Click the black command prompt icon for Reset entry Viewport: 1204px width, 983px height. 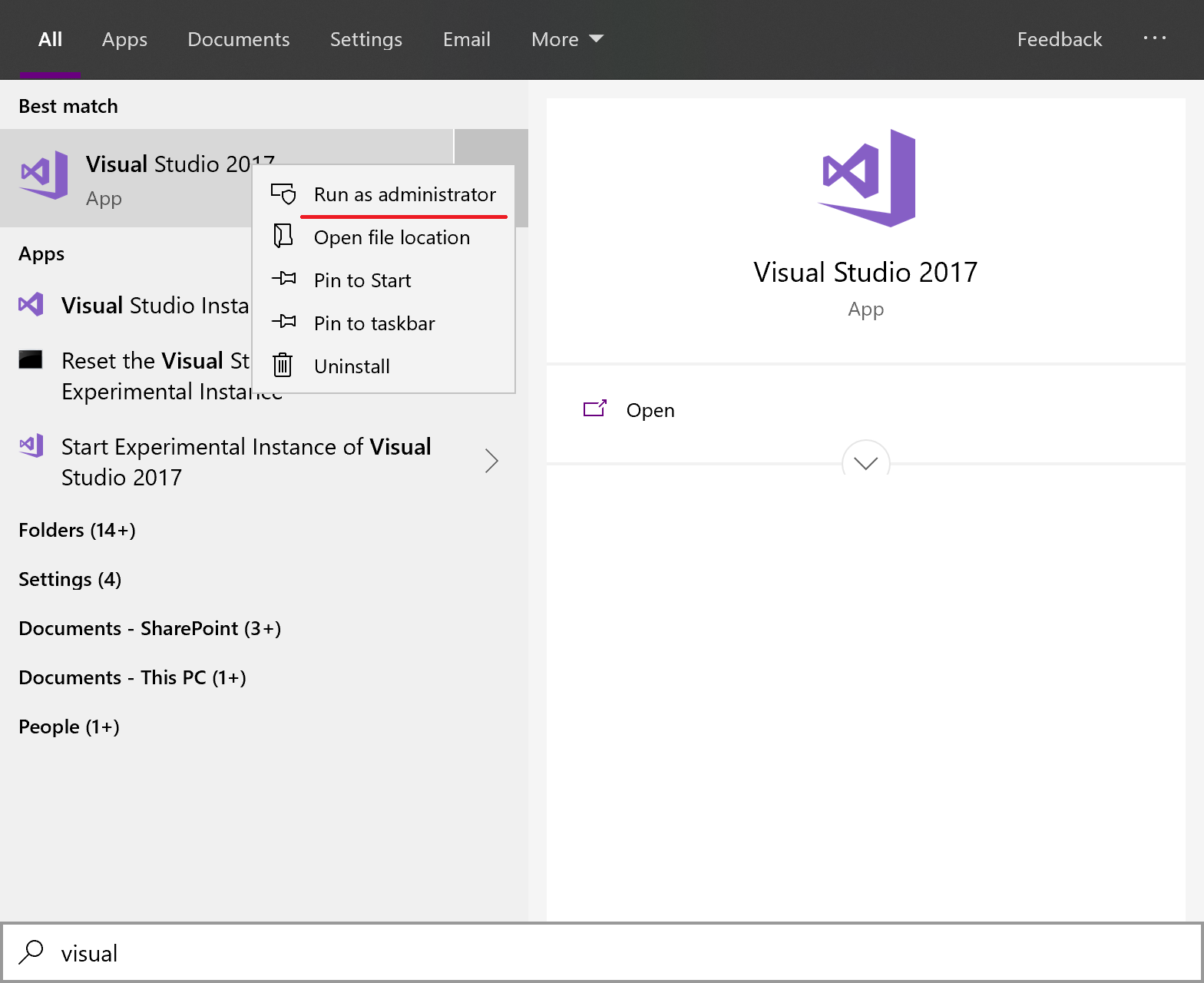coord(31,359)
